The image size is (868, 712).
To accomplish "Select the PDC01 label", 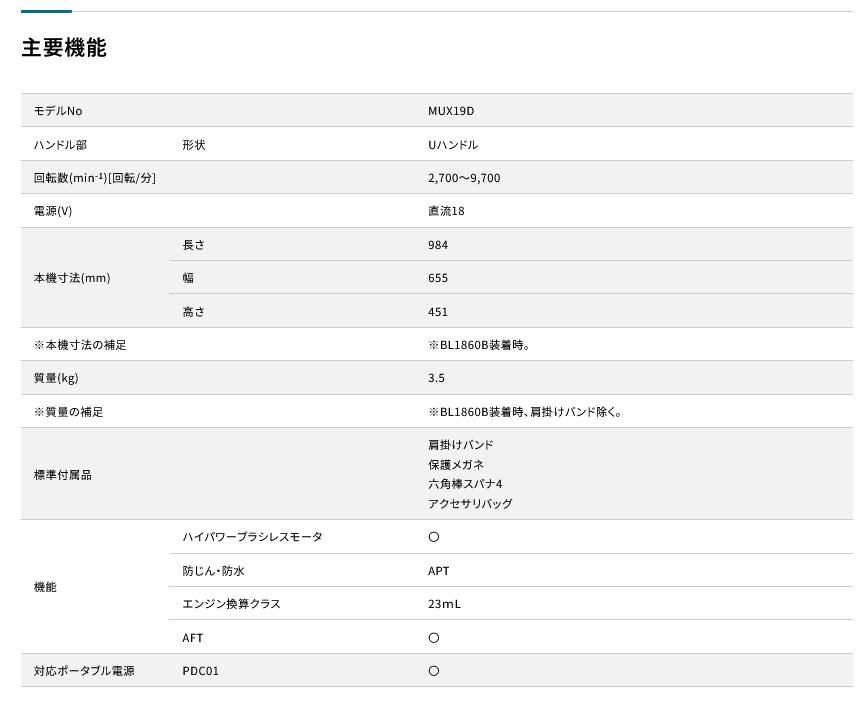I will click(200, 671).
